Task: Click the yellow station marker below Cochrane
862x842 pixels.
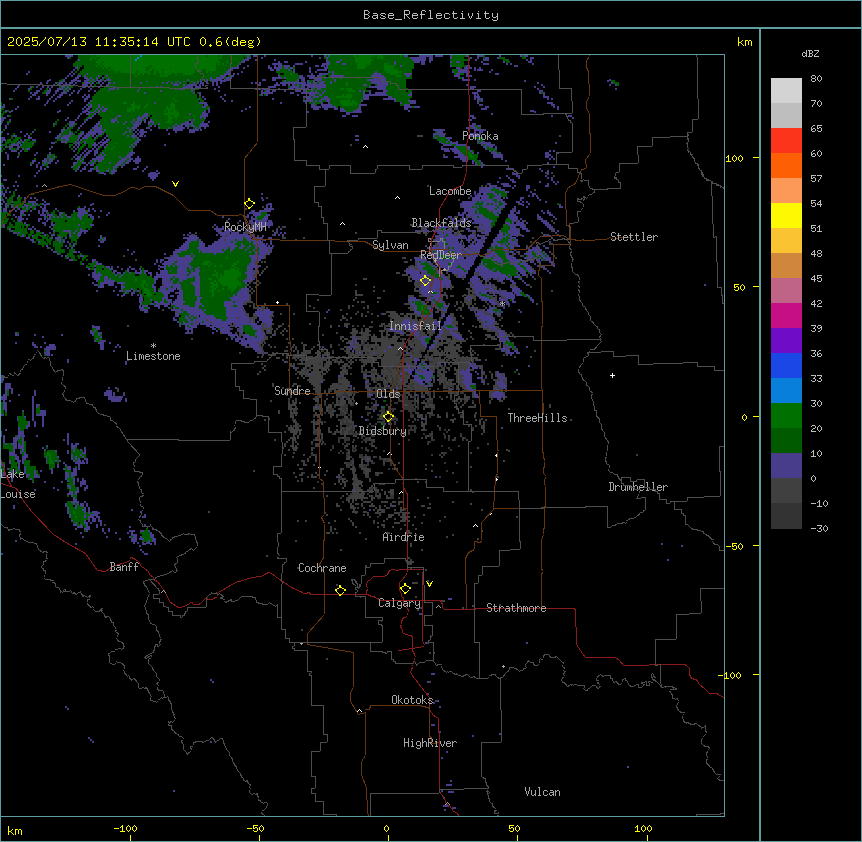Action: (x=340, y=591)
